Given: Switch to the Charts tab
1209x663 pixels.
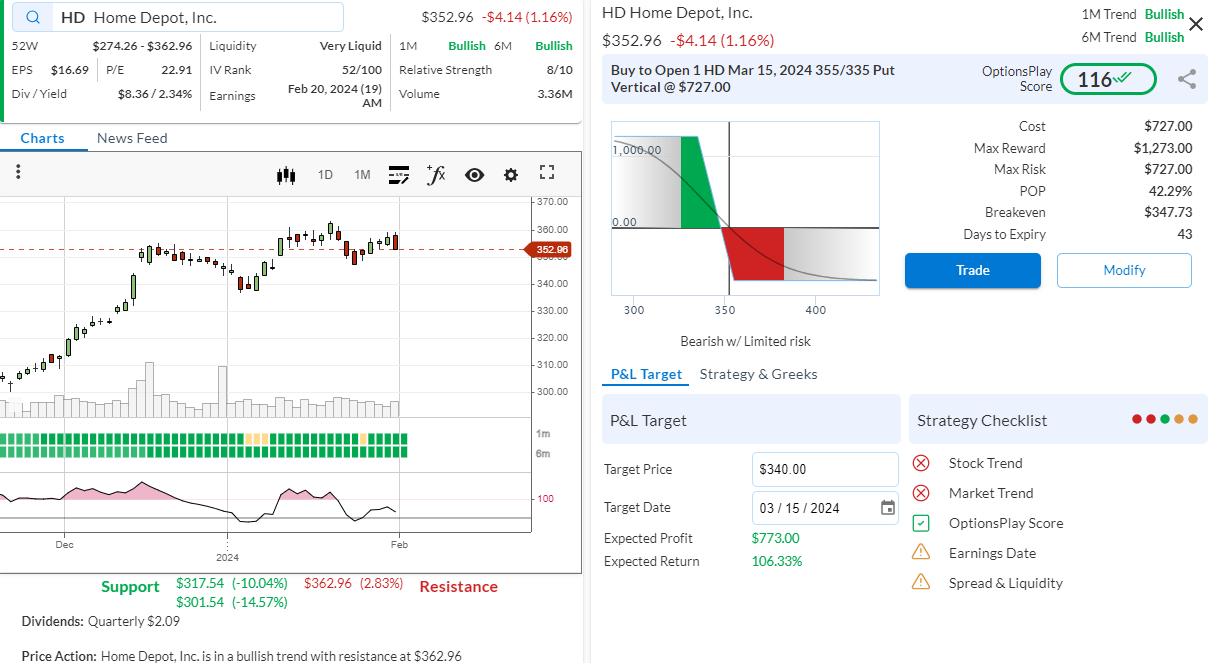Looking at the screenshot, I should (x=42, y=138).
